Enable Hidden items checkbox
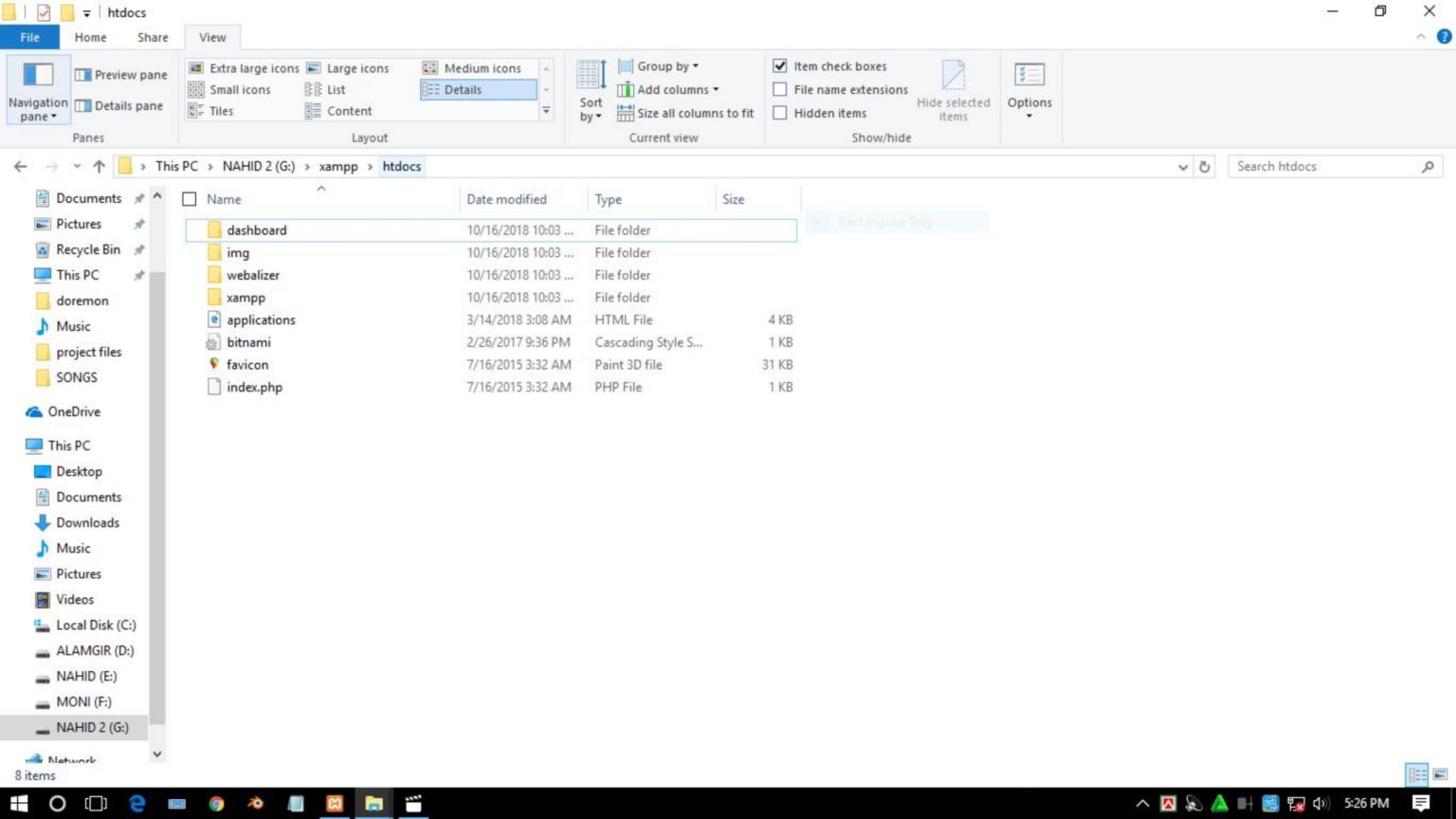1456x819 pixels. point(780,113)
